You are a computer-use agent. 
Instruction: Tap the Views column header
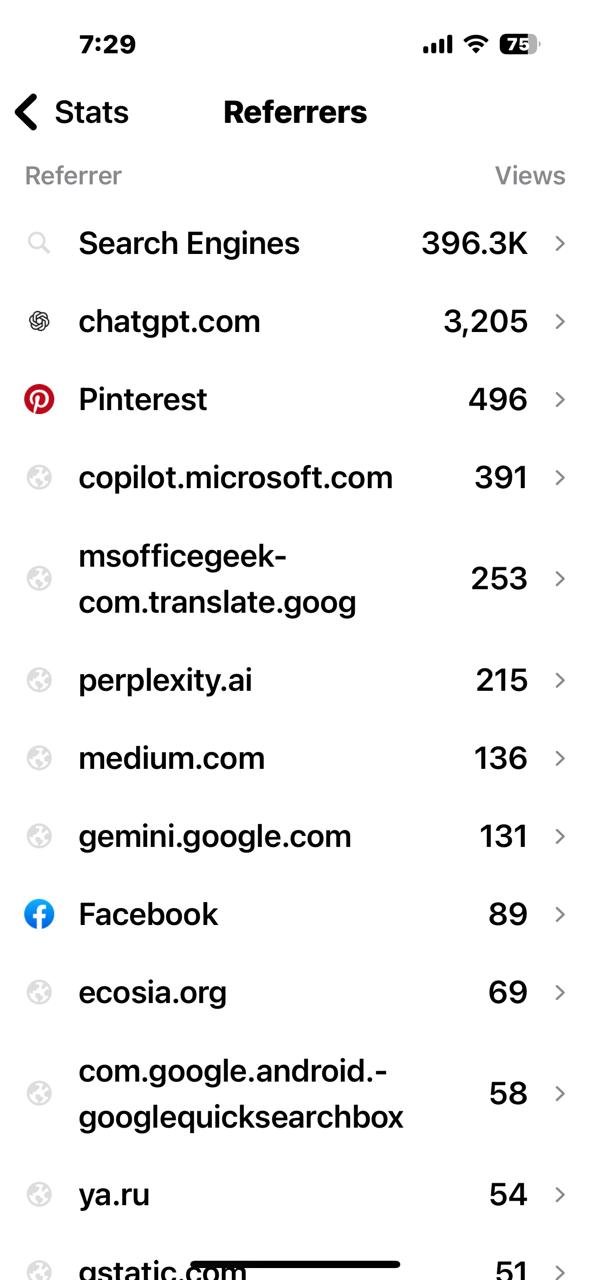point(529,175)
